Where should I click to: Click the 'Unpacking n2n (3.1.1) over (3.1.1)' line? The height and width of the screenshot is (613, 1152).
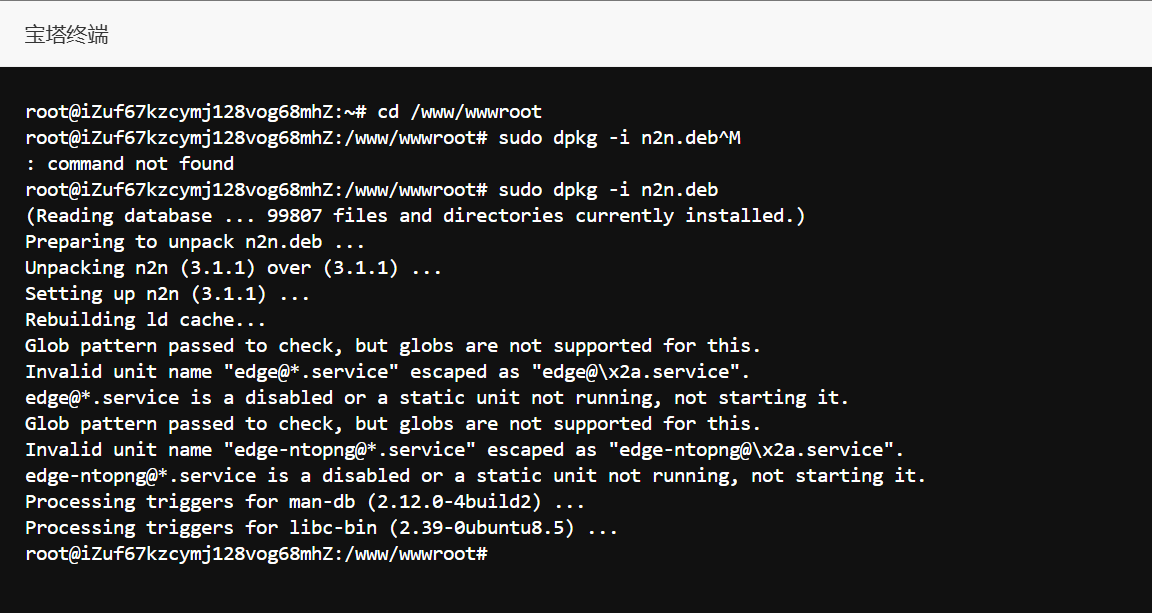click(233, 268)
